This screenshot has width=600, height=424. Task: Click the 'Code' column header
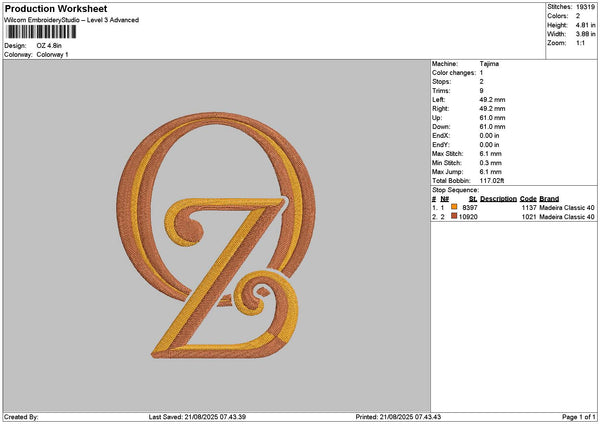coord(528,199)
